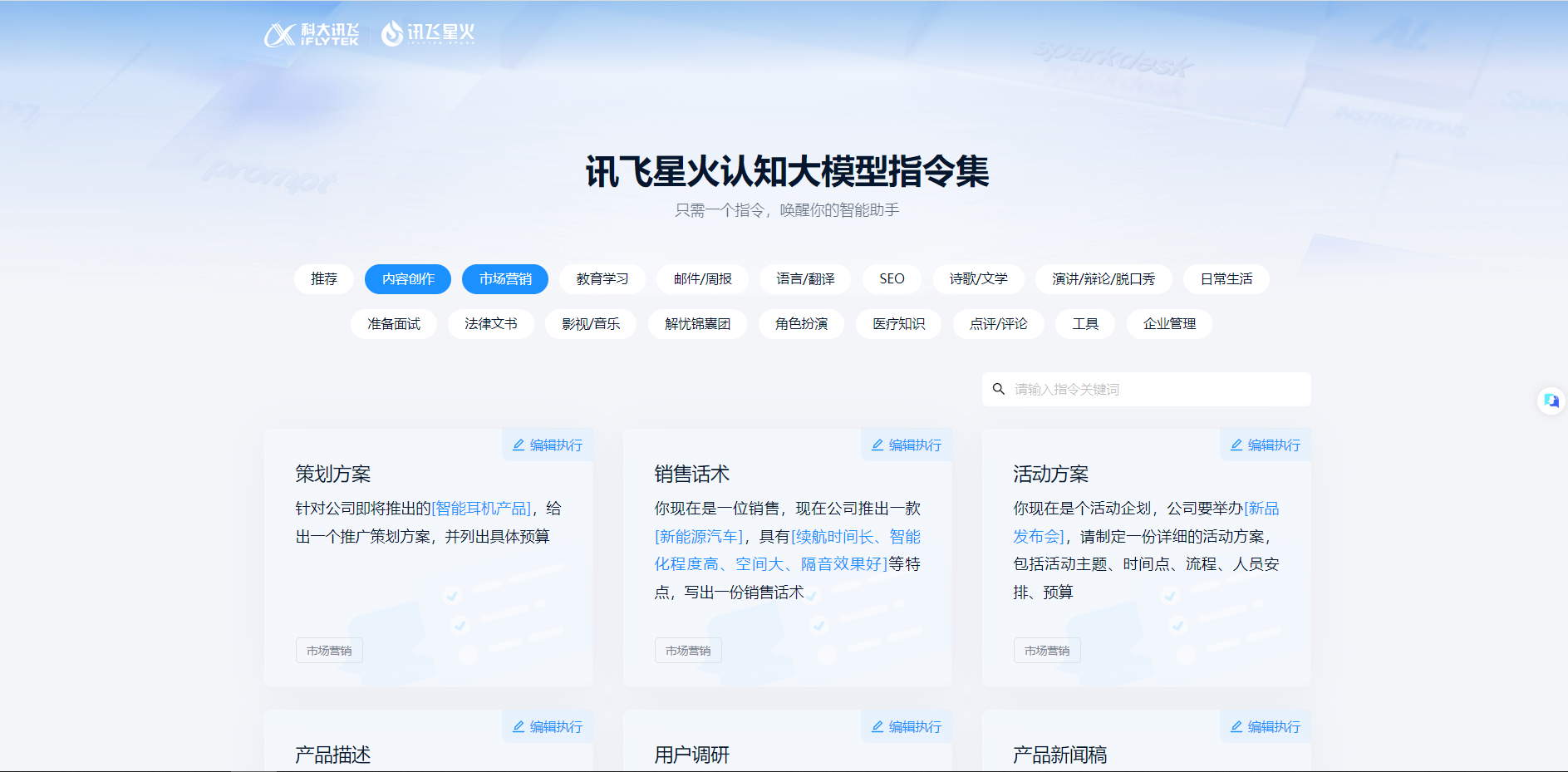The width and height of the screenshot is (1568, 772).
Task: Click 编辑执行 text on the 活动方案 card
Action: pyautogui.click(x=1275, y=445)
